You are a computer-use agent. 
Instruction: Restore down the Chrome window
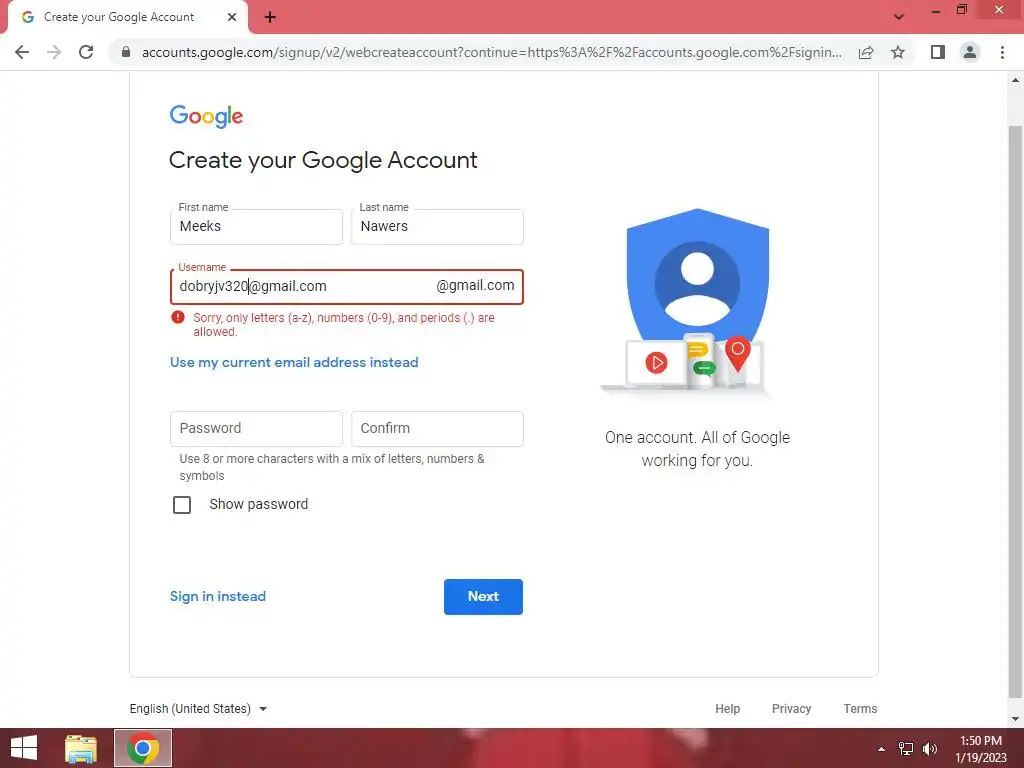962,10
